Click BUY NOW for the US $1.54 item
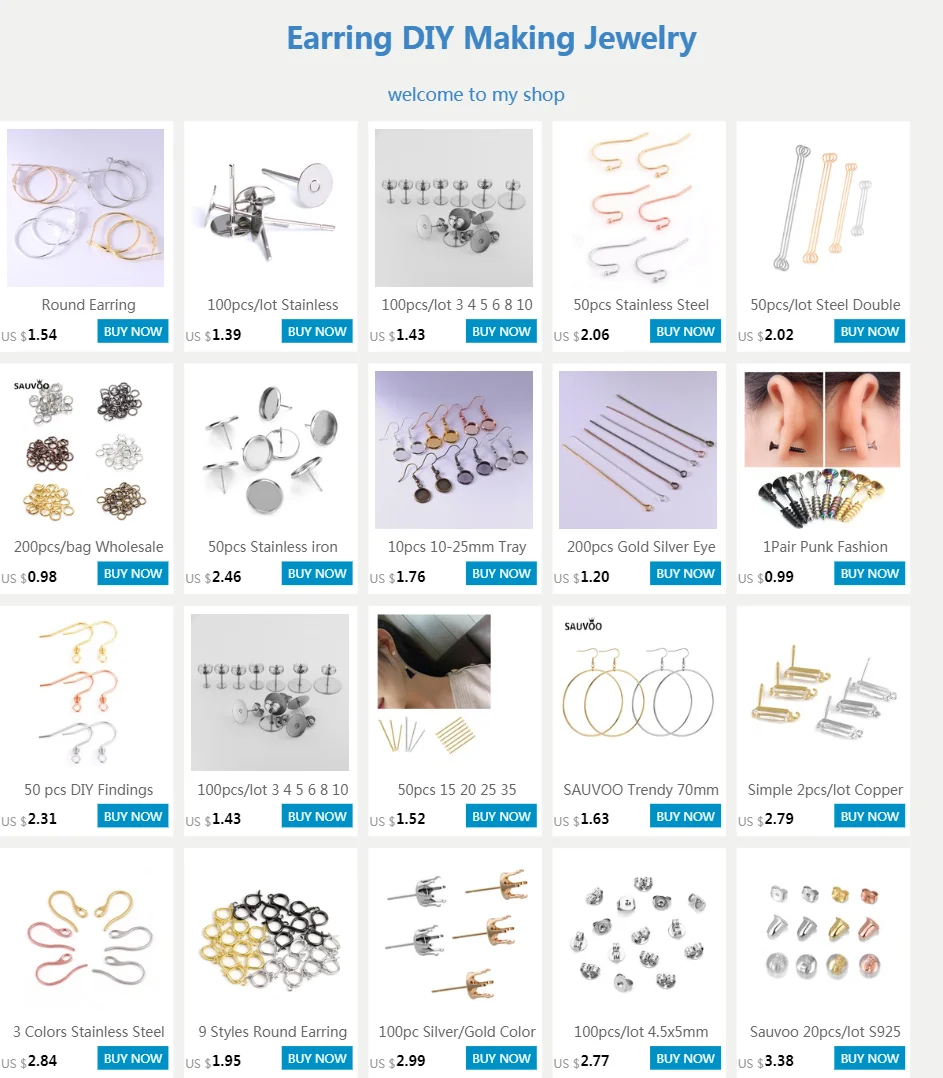 (x=133, y=331)
